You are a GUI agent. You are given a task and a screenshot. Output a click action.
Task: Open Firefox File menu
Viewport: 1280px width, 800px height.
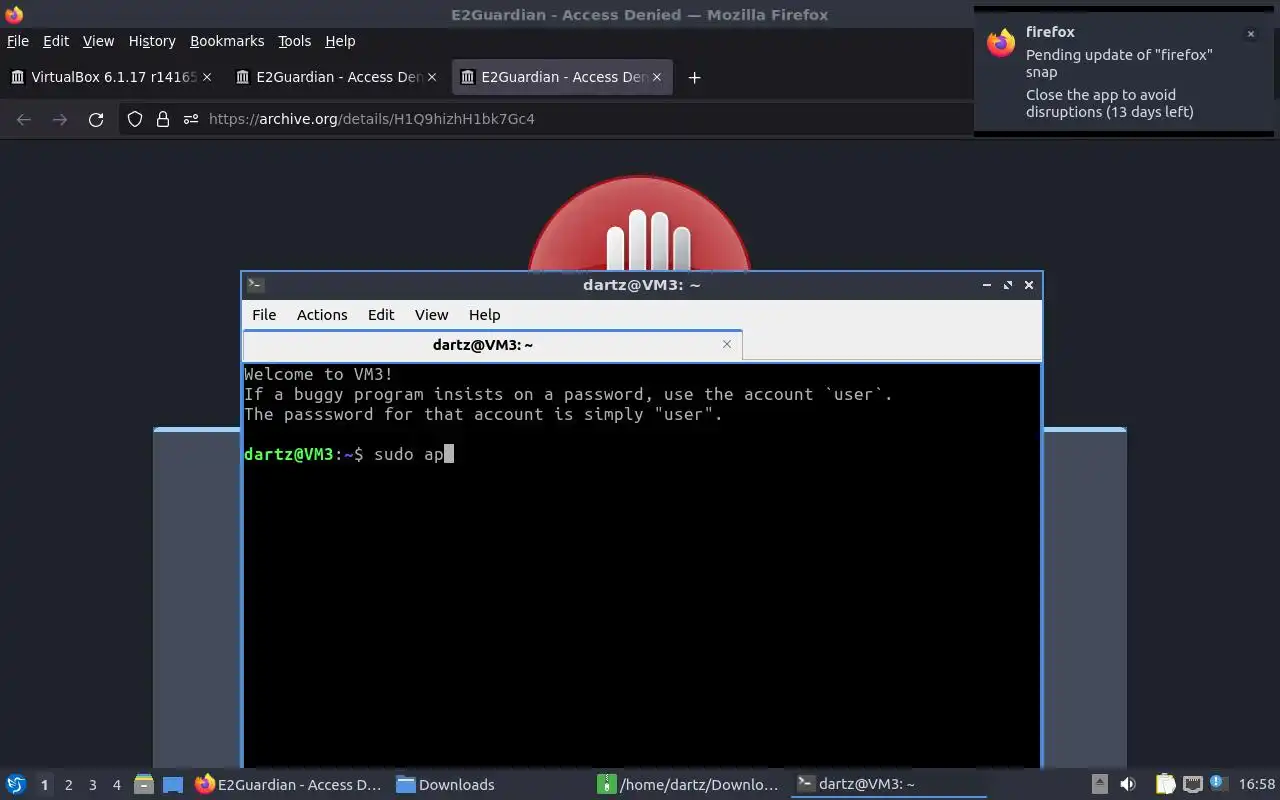pyautogui.click(x=18, y=41)
